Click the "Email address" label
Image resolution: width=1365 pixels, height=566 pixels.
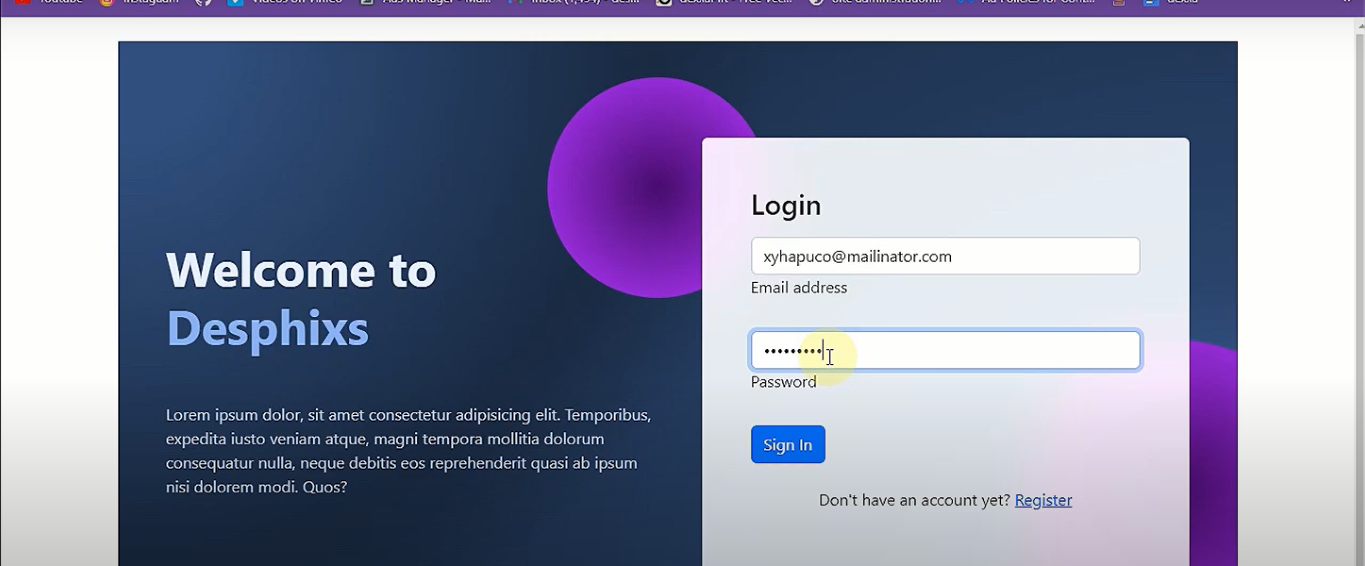point(799,288)
